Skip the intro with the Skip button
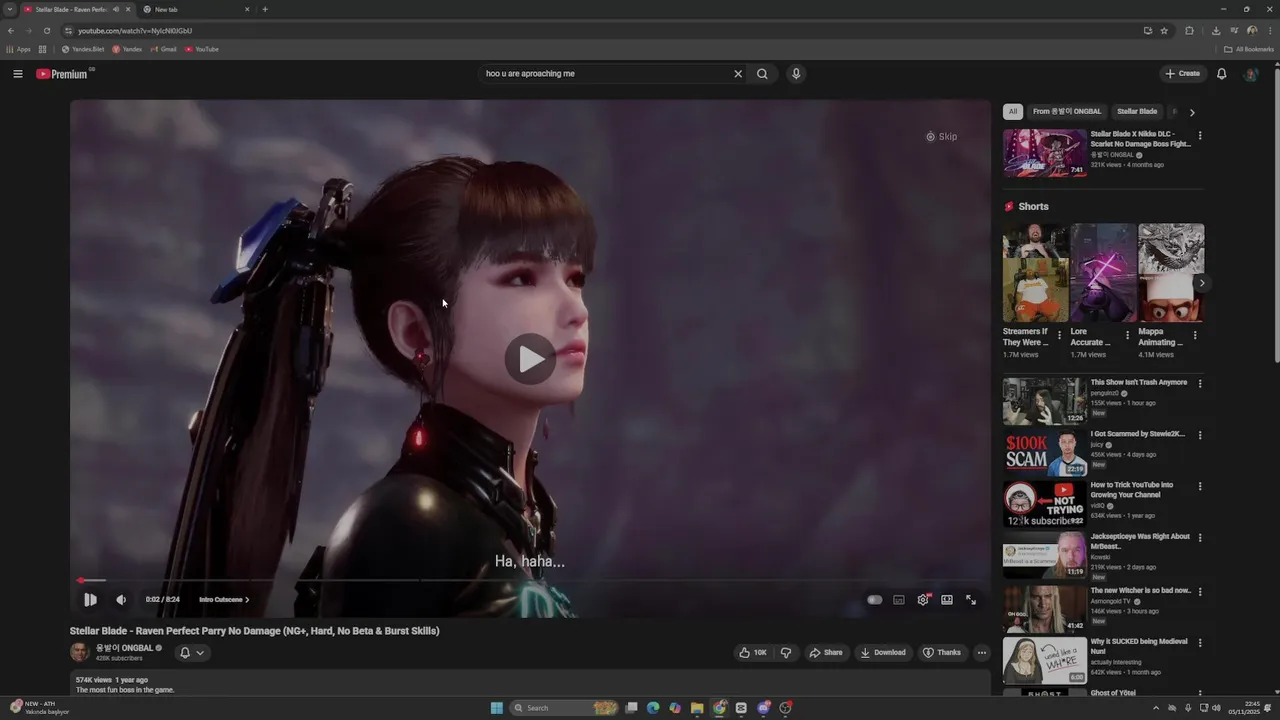 [941, 137]
